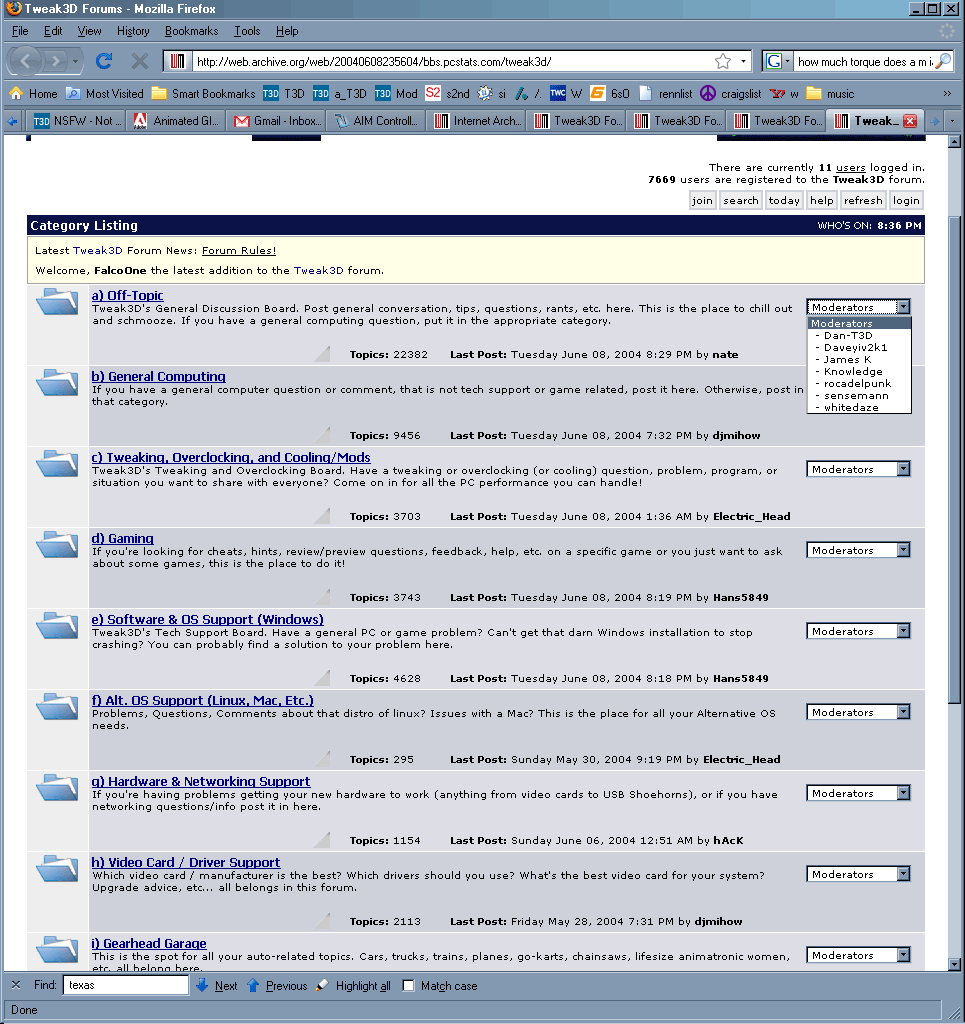Click the s2nd bookmark
Image resolution: width=965 pixels, height=1024 pixels.
[447, 93]
